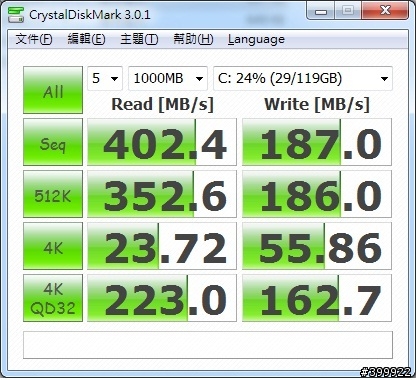The width and height of the screenshot is (417, 380).
Task: Minimize the CrystalDiskMark window
Action: (x=321, y=11)
